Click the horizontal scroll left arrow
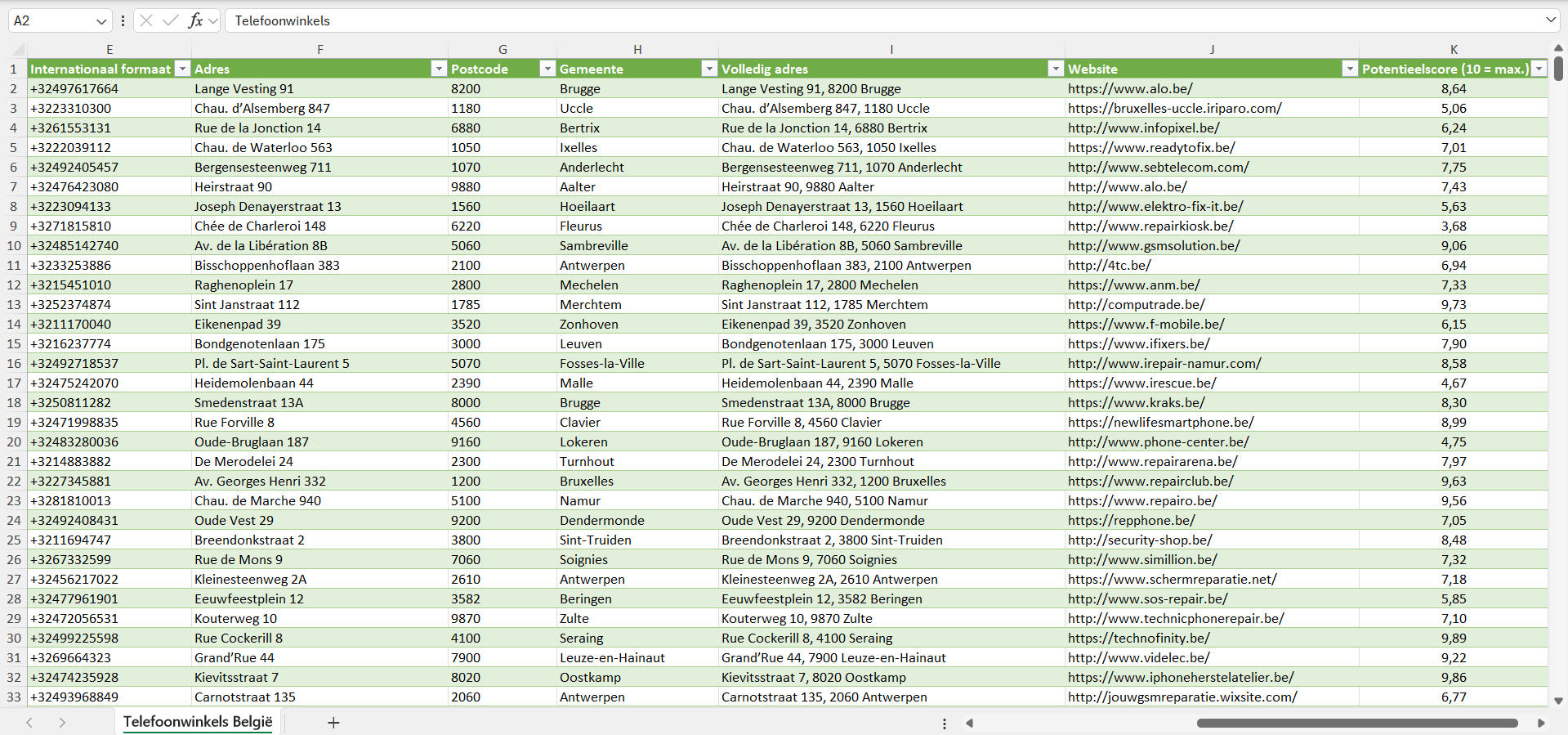 tap(970, 723)
